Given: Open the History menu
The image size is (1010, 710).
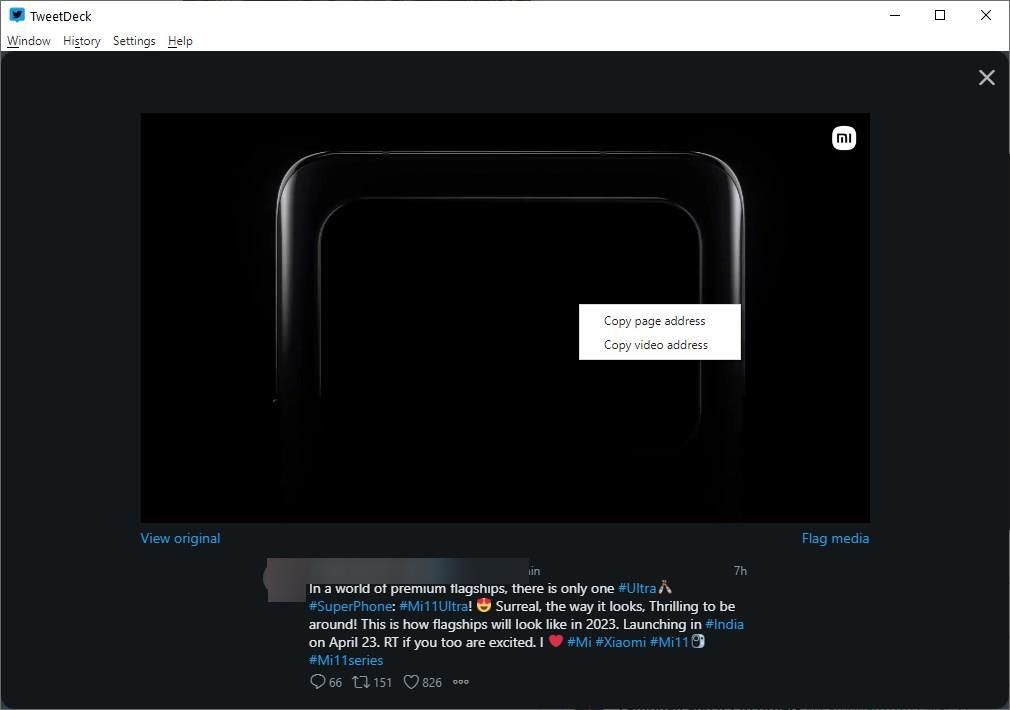Looking at the screenshot, I should click(82, 41).
